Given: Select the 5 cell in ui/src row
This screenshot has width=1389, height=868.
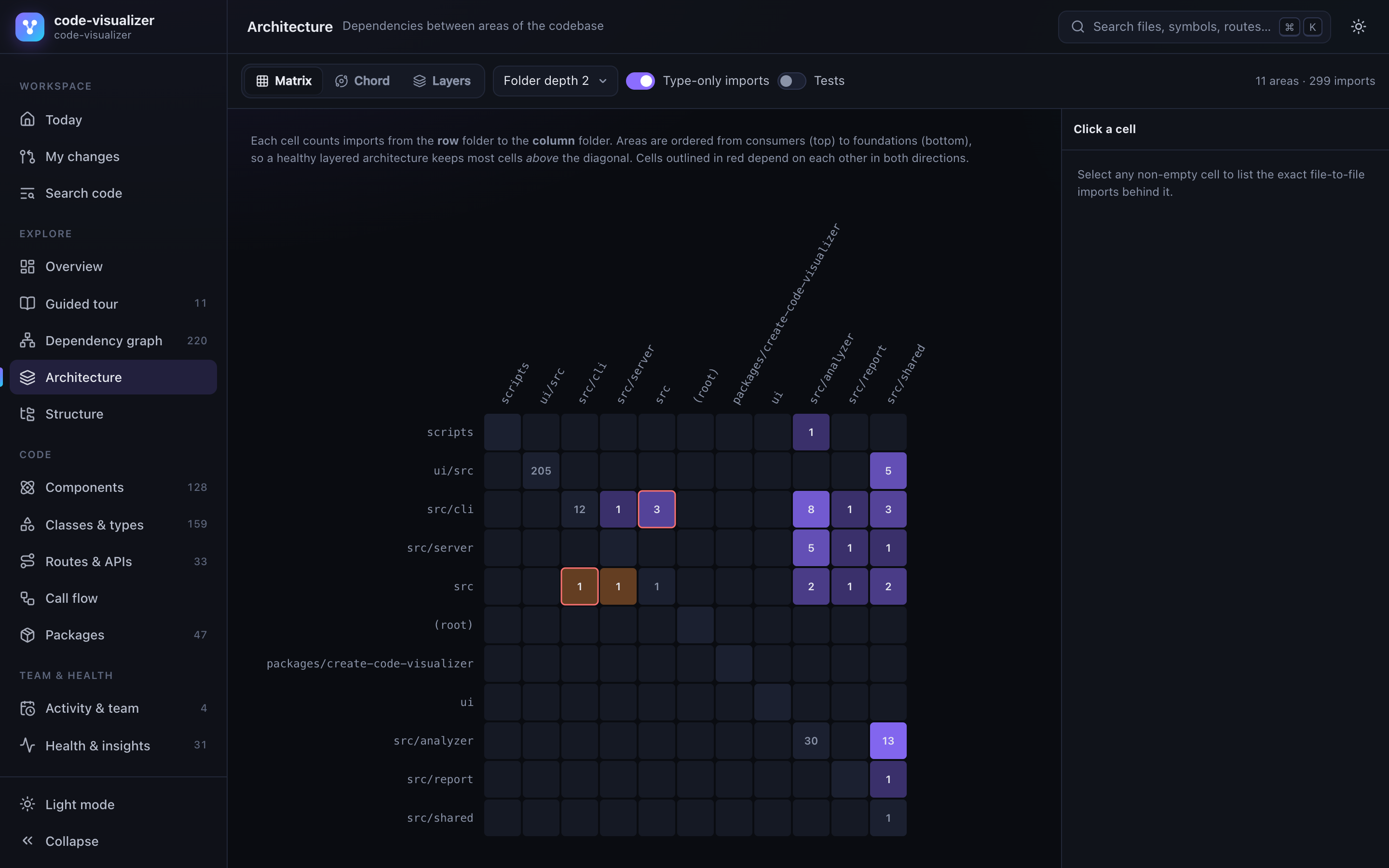Looking at the screenshot, I should tap(888, 471).
